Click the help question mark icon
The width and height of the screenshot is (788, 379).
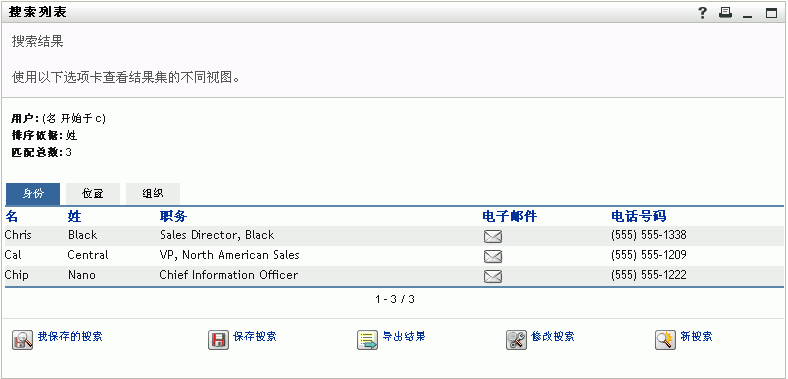click(703, 14)
